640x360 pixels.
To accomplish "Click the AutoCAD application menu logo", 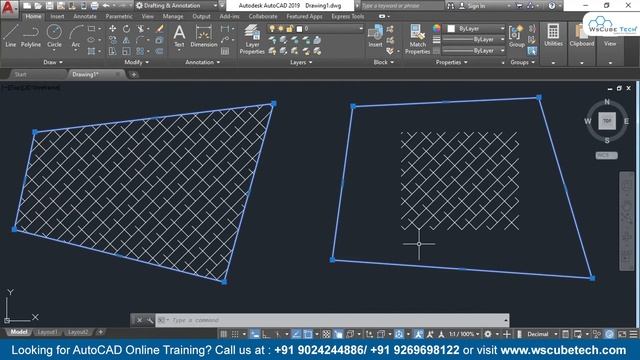I will pyautogui.click(x=9, y=8).
